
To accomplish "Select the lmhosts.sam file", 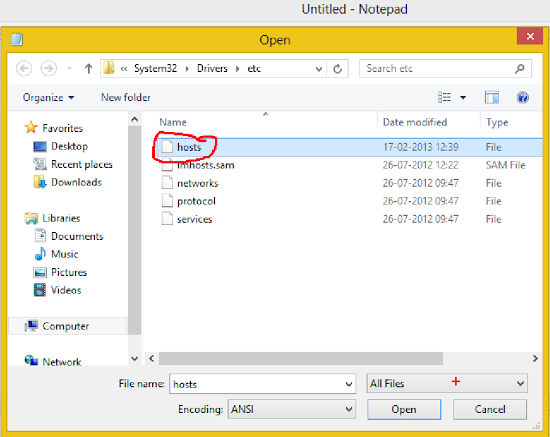I will click(206, 165).
